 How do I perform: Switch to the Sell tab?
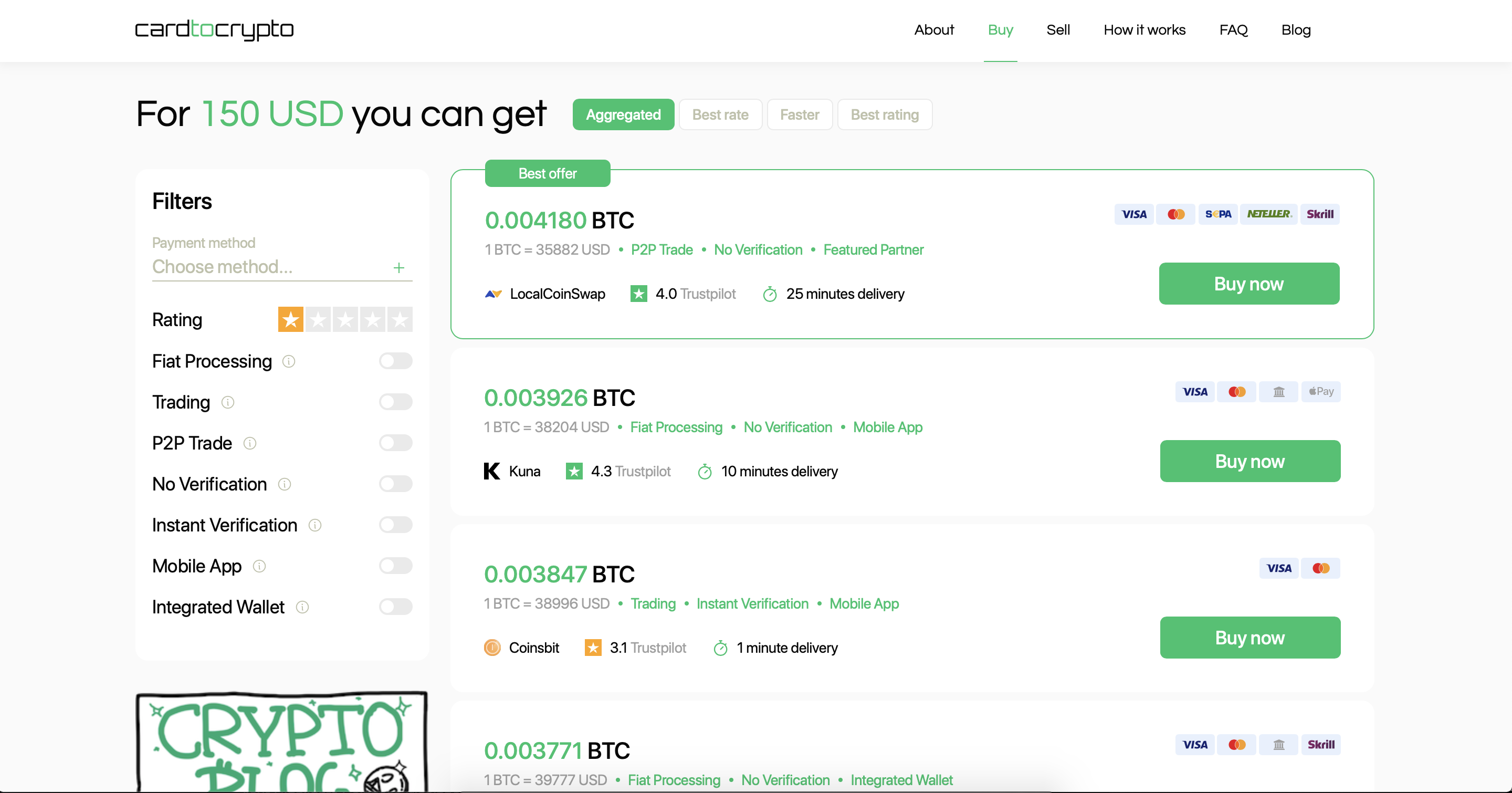click(x=1058, y=30)
